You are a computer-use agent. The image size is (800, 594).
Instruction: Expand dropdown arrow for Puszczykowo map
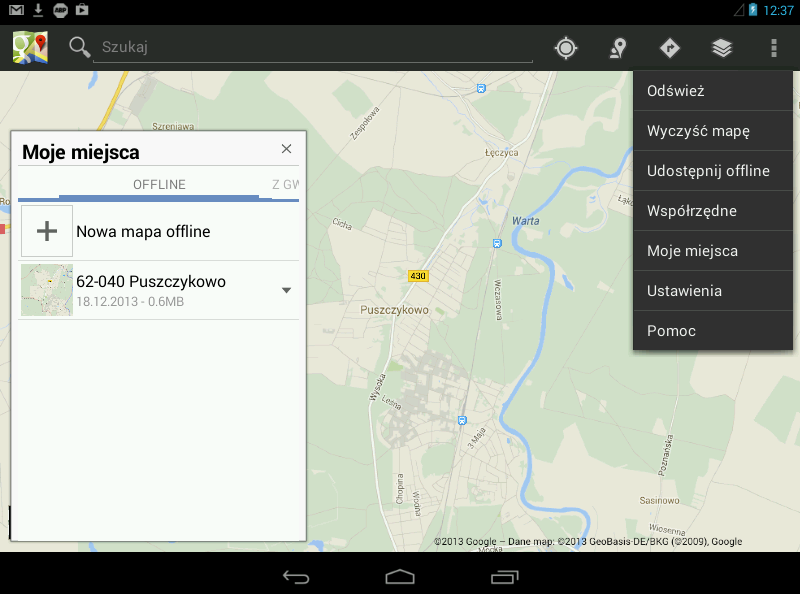[x=287, y=290]
